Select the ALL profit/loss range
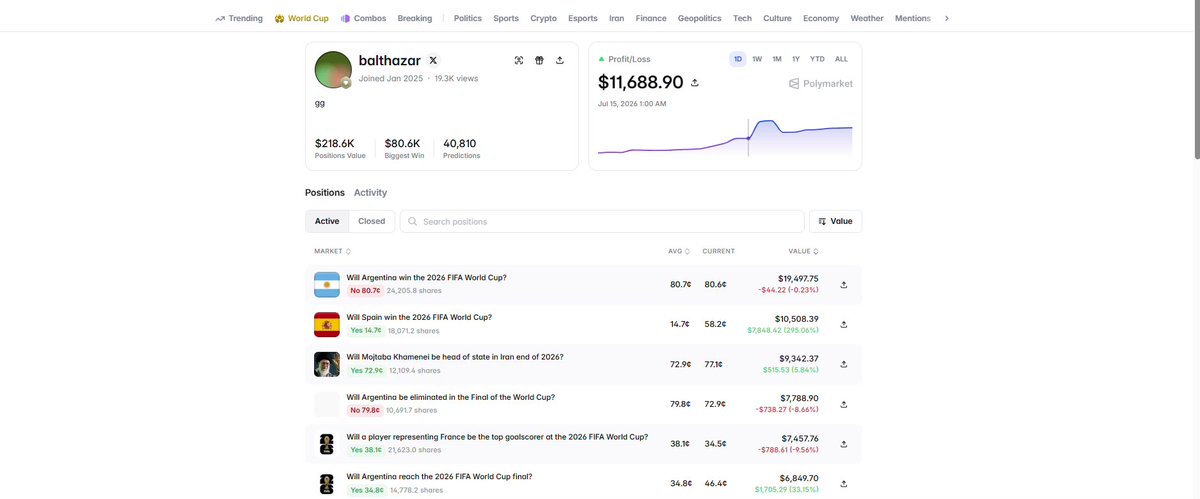 click(x=841, y=59)
